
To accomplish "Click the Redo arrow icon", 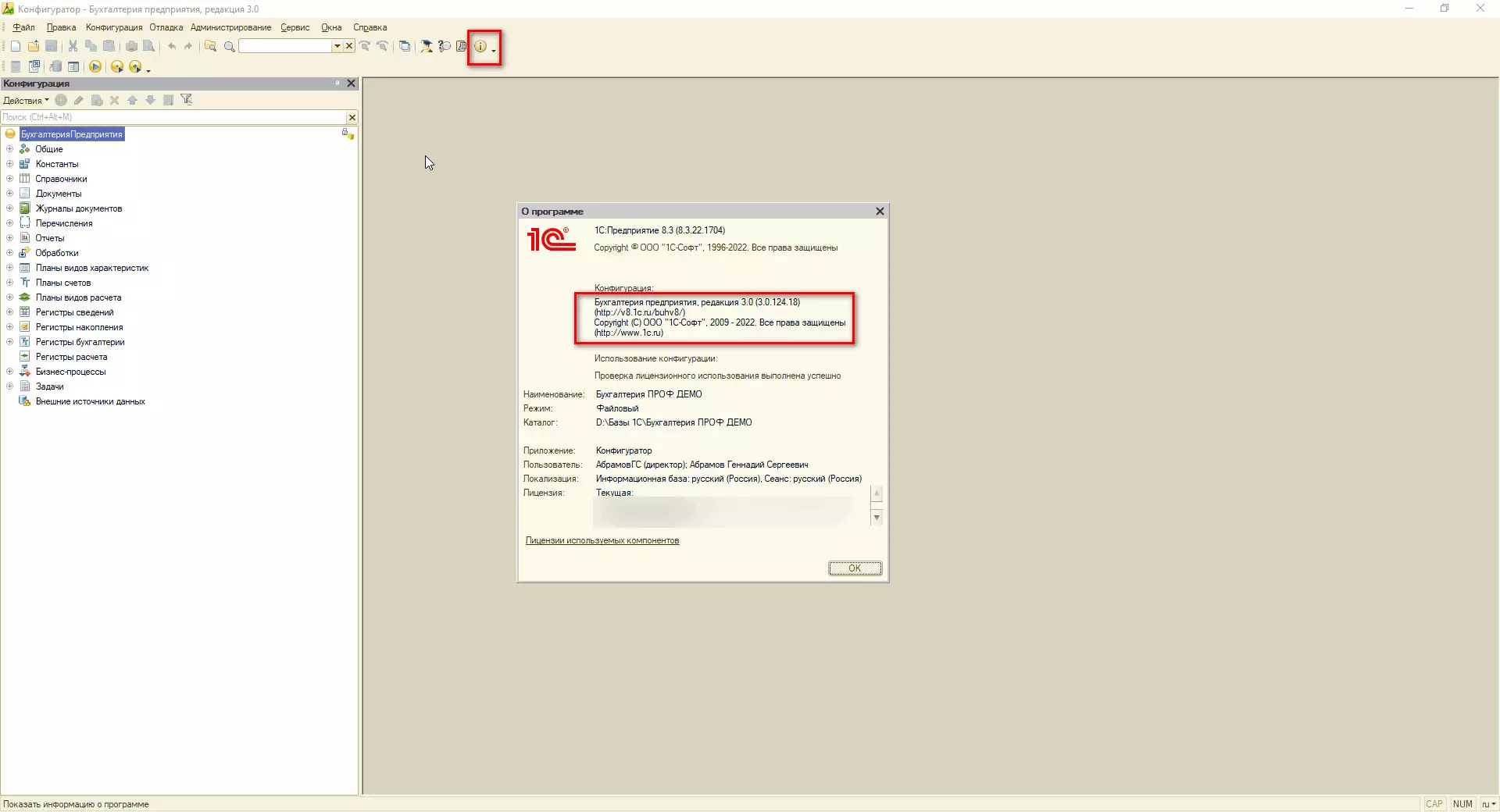I will point(188,46).
